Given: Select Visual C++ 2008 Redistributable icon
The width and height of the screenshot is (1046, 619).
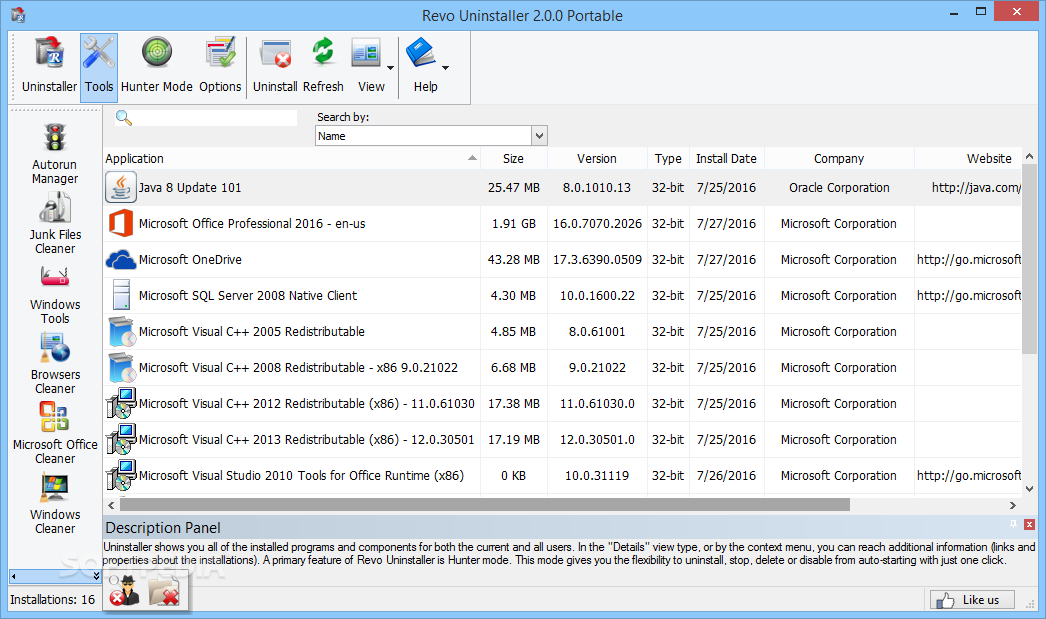Looking at the screenshot, I should coord(121,368).
